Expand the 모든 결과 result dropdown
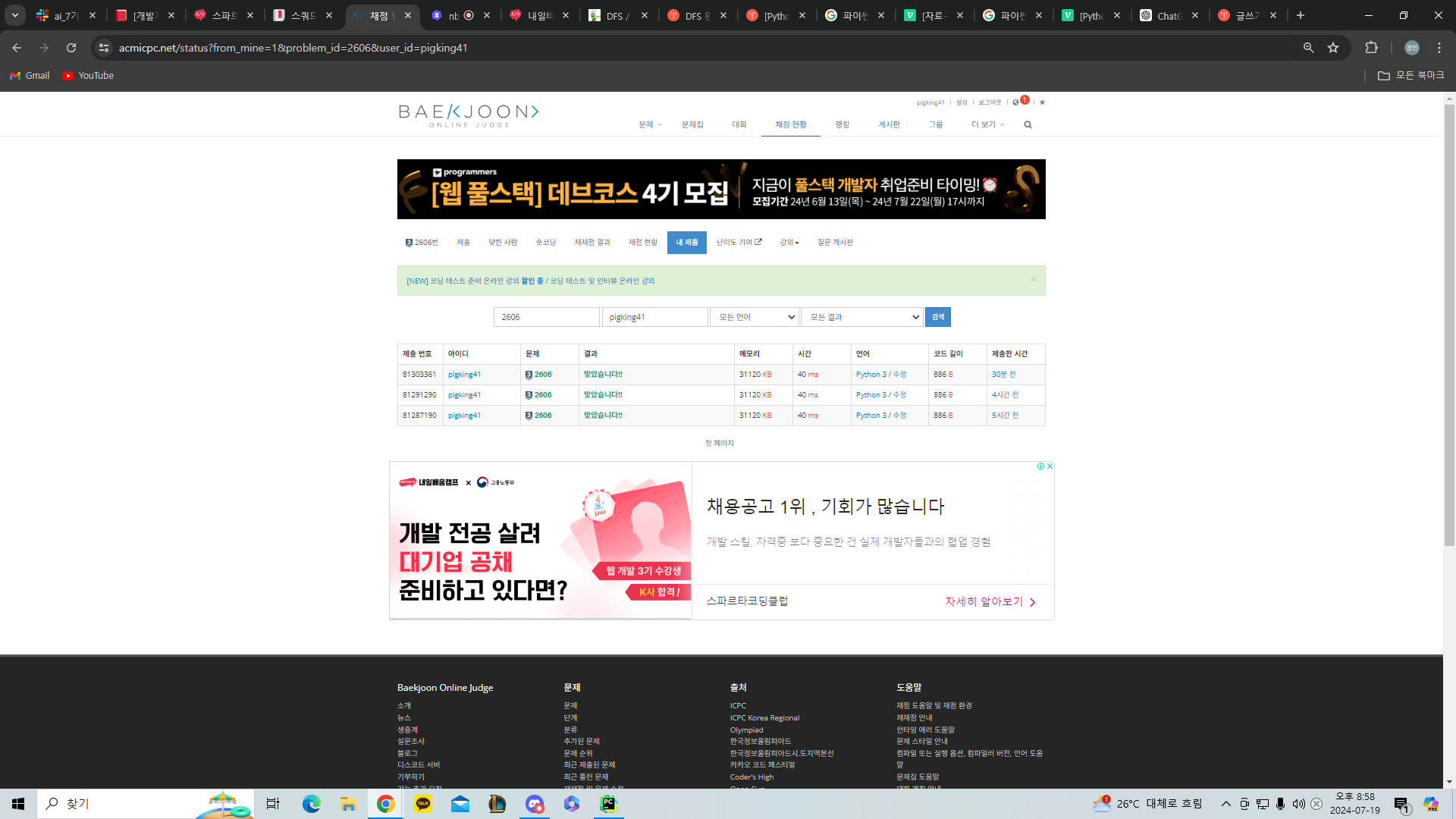The image size is (1456, 819). (861, 317)
